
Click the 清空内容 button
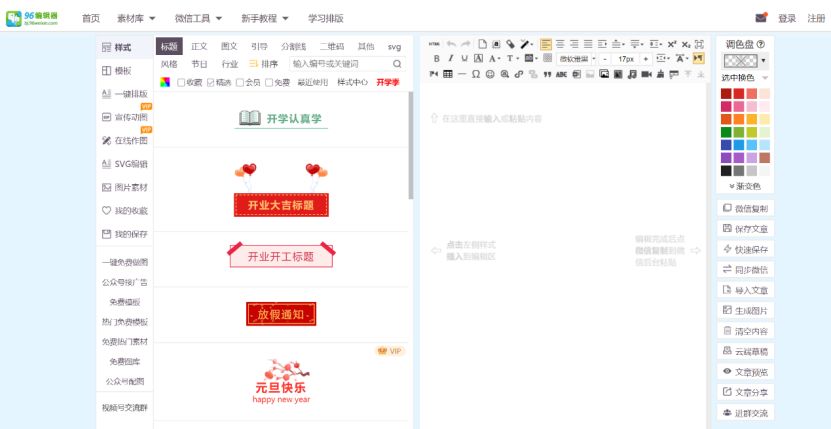(745, 331)
